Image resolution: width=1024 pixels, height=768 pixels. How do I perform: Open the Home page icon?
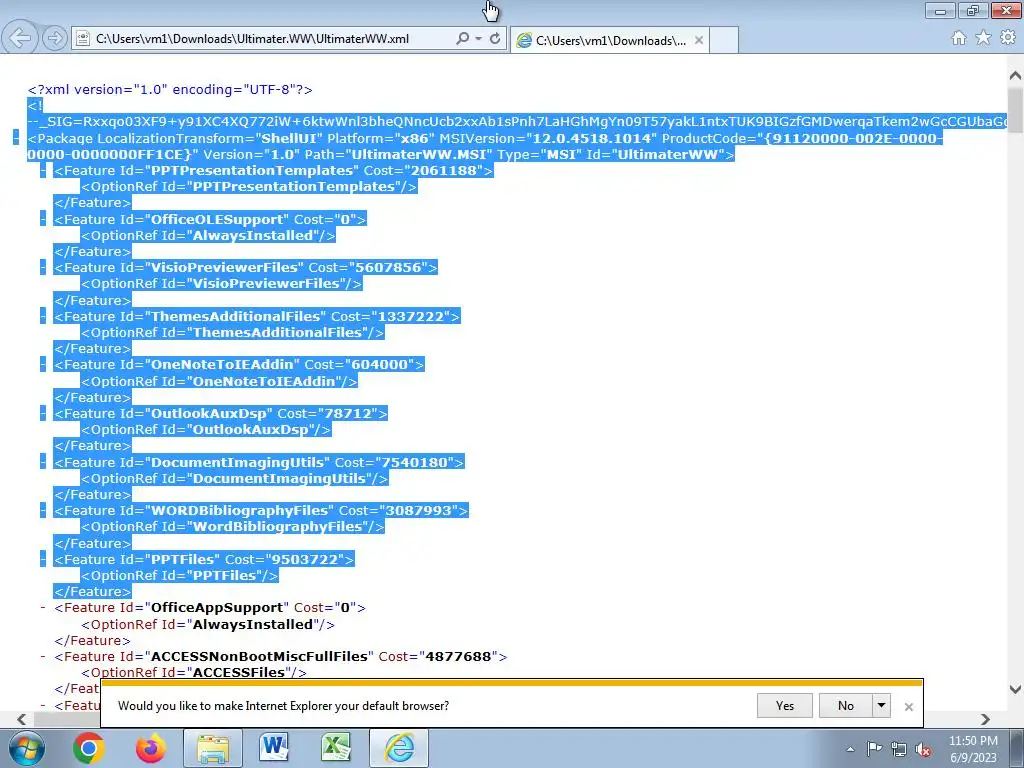point(959,38)
